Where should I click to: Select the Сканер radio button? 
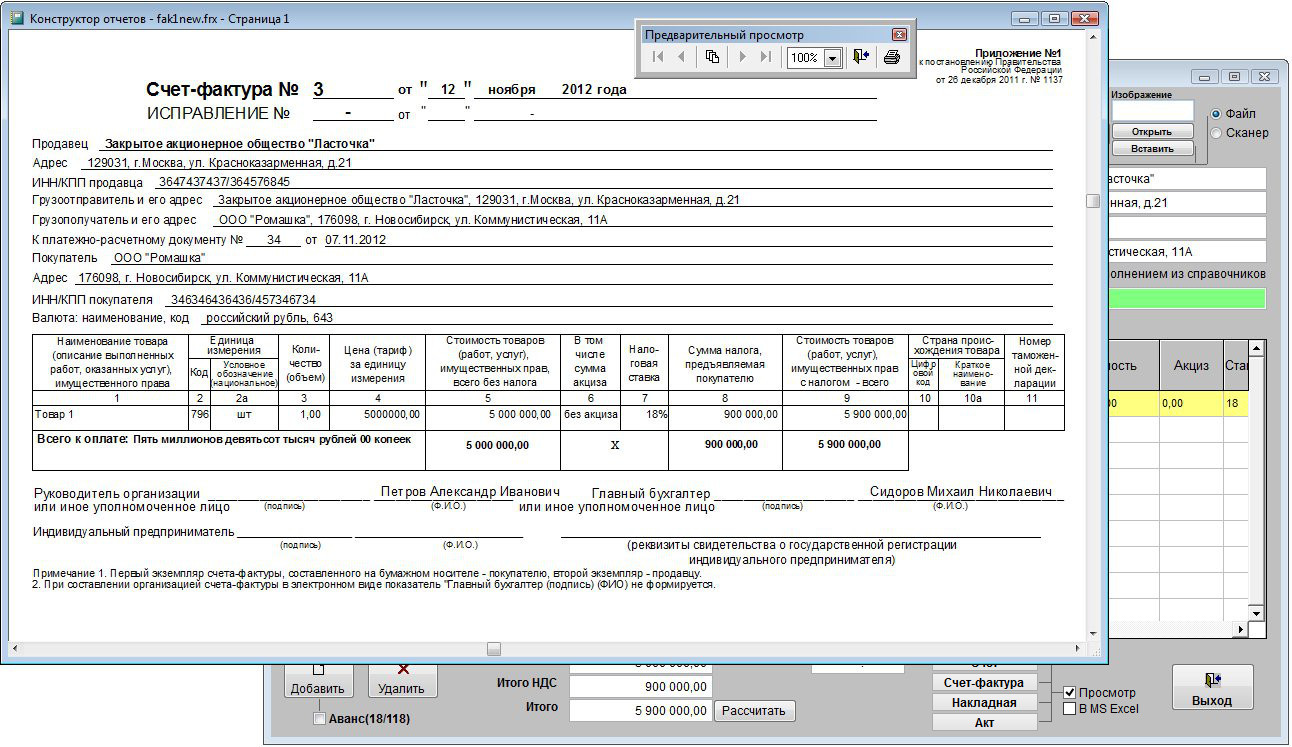click(1216, 133)
